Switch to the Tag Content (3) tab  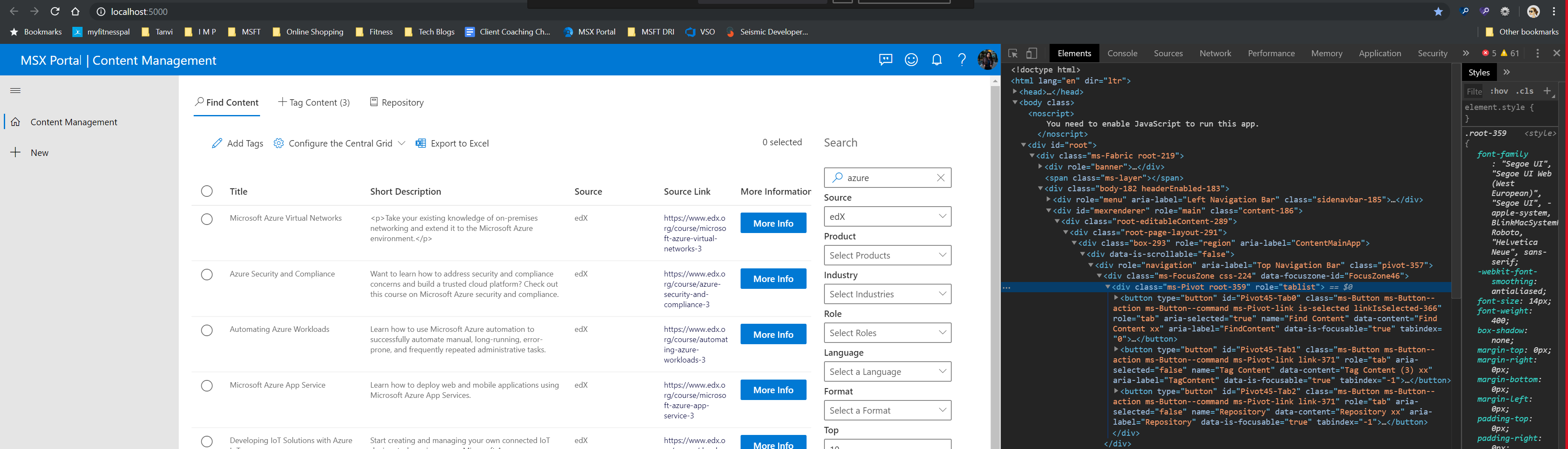pos(314,102)
